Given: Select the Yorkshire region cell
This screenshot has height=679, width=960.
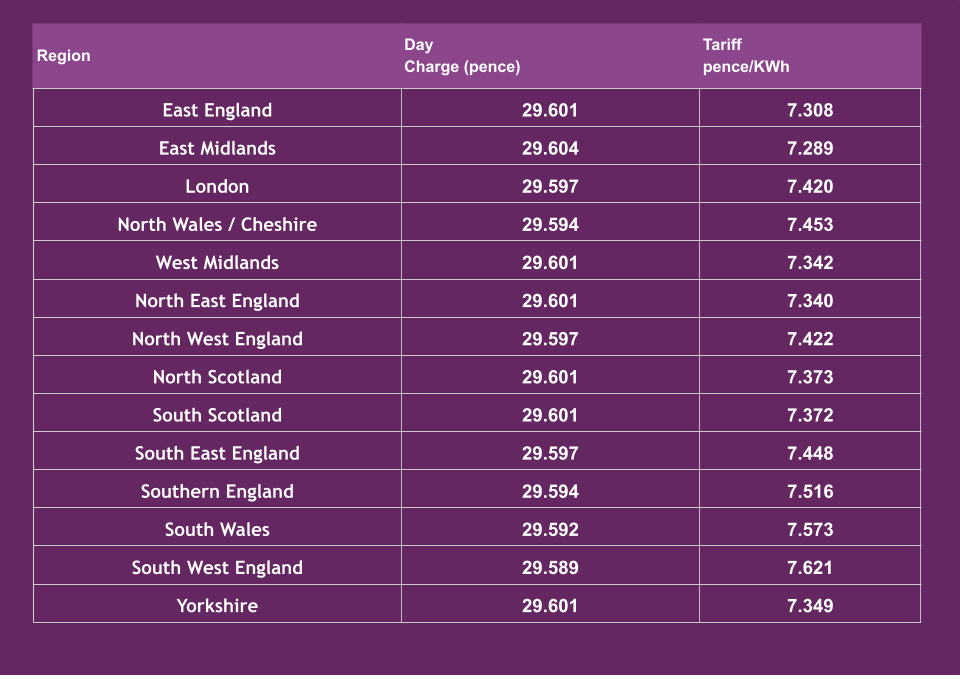Looking at the screenshot, I should click(x=217, y=604).
